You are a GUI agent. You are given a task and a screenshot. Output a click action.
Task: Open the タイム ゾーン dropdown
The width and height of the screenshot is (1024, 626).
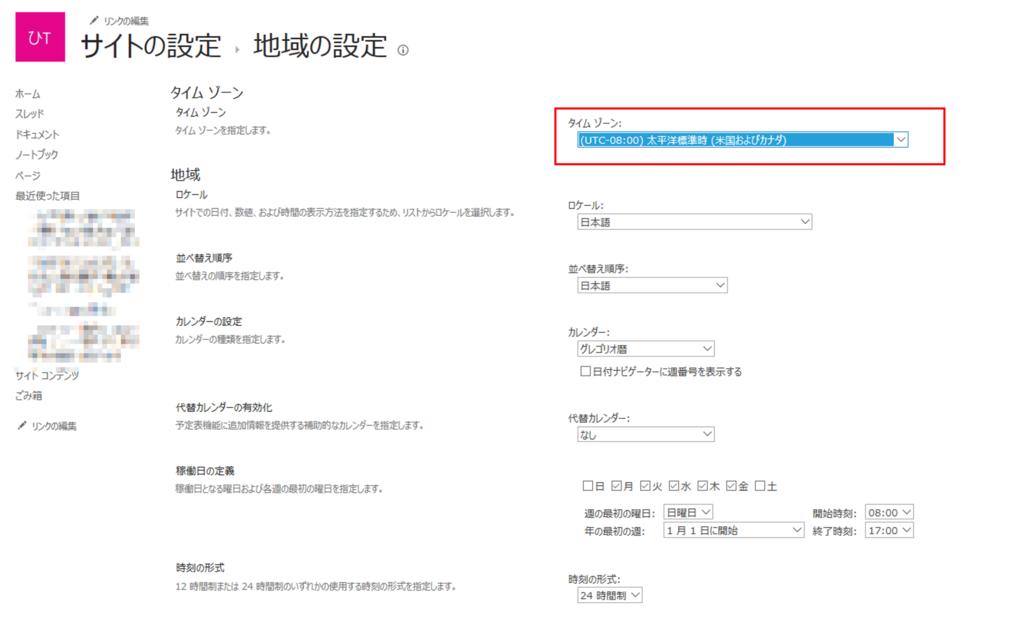pos(743,140)
